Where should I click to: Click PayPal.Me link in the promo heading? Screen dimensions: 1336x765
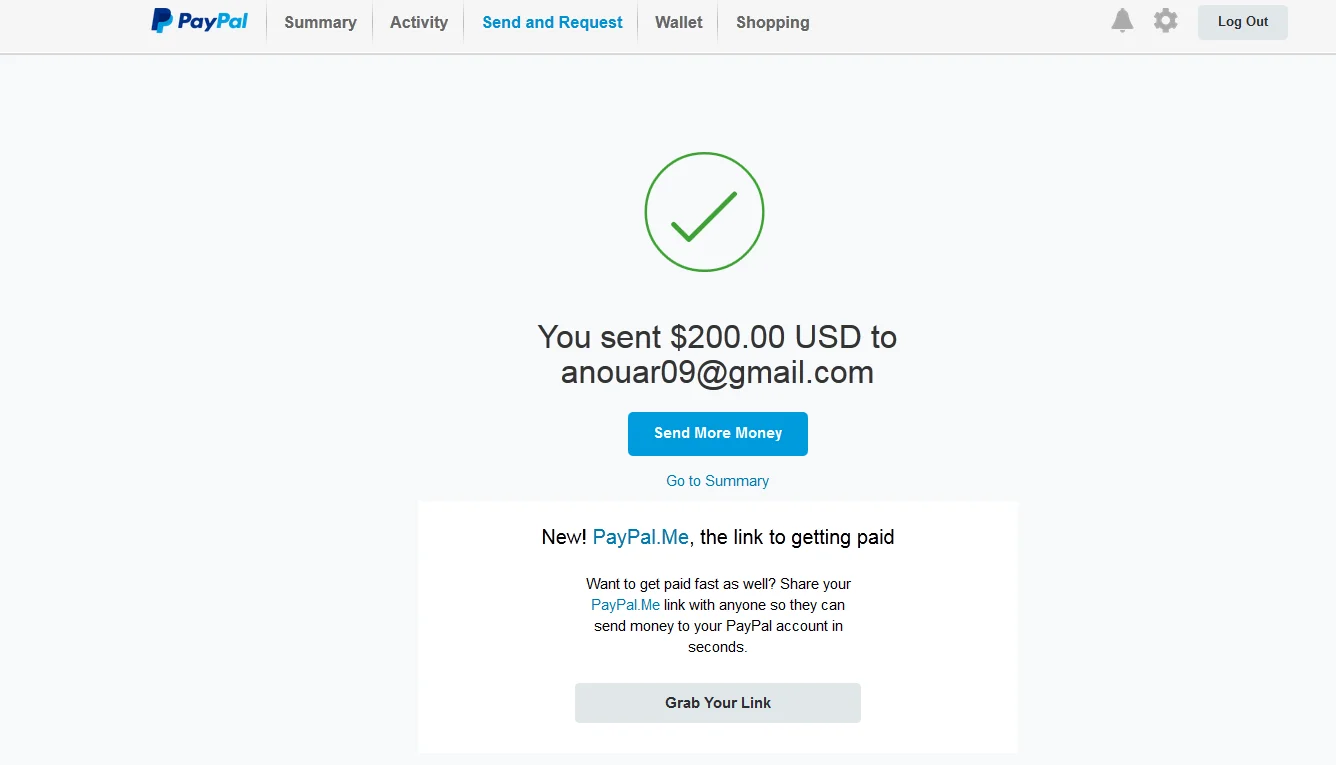pyautogui.click(x=641, y=537)
